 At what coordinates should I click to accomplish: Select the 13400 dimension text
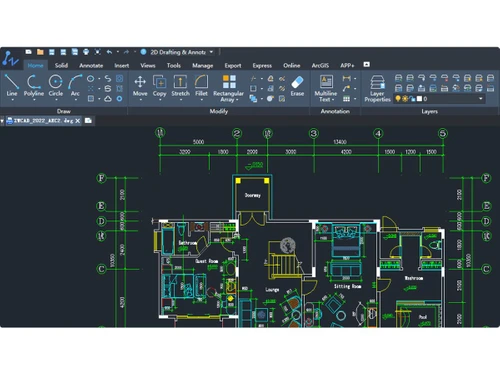pyautogui.click(x=340, y=142)
